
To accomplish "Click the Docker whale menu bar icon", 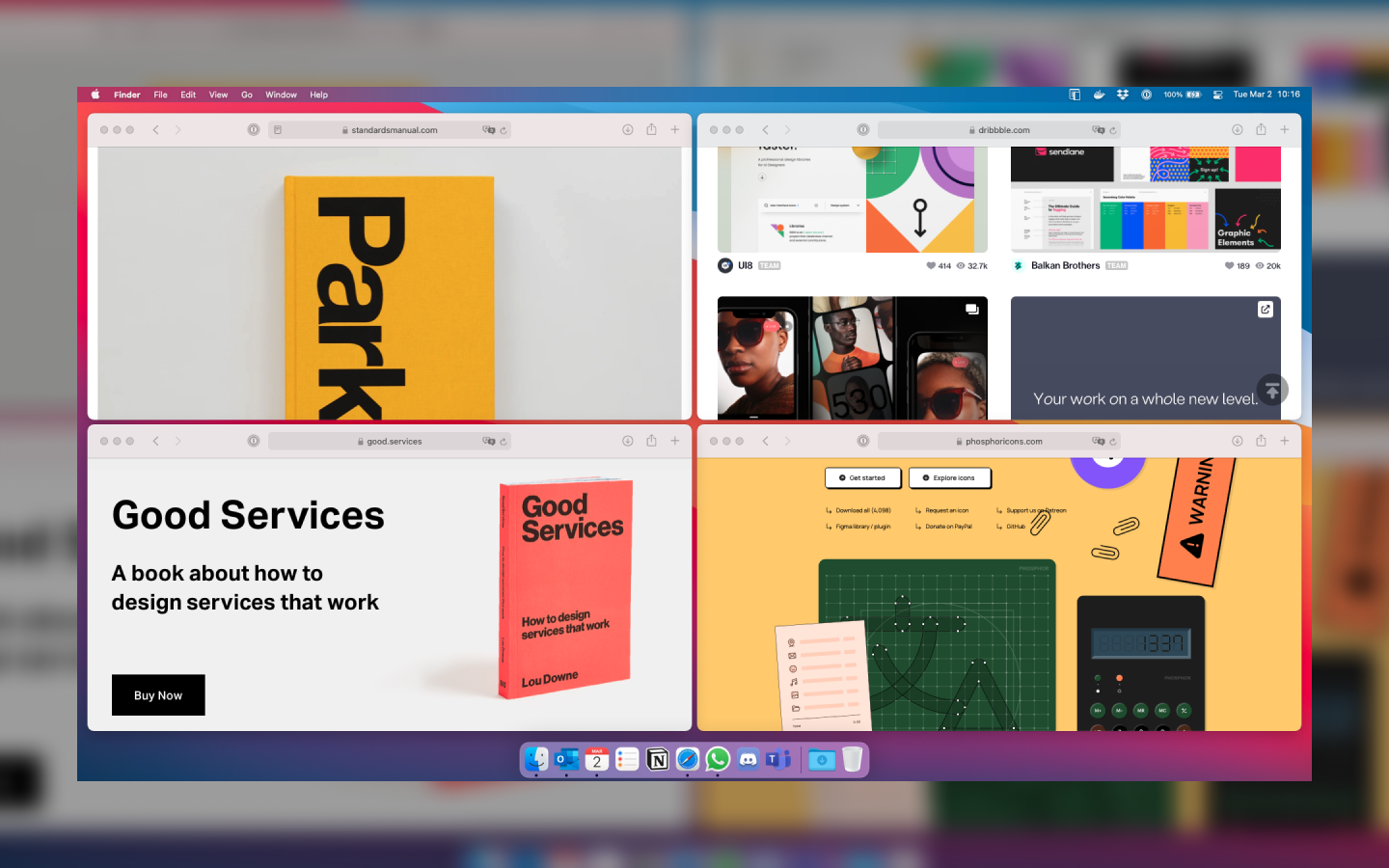I will pyautogui.click(x=1099, y=95).
